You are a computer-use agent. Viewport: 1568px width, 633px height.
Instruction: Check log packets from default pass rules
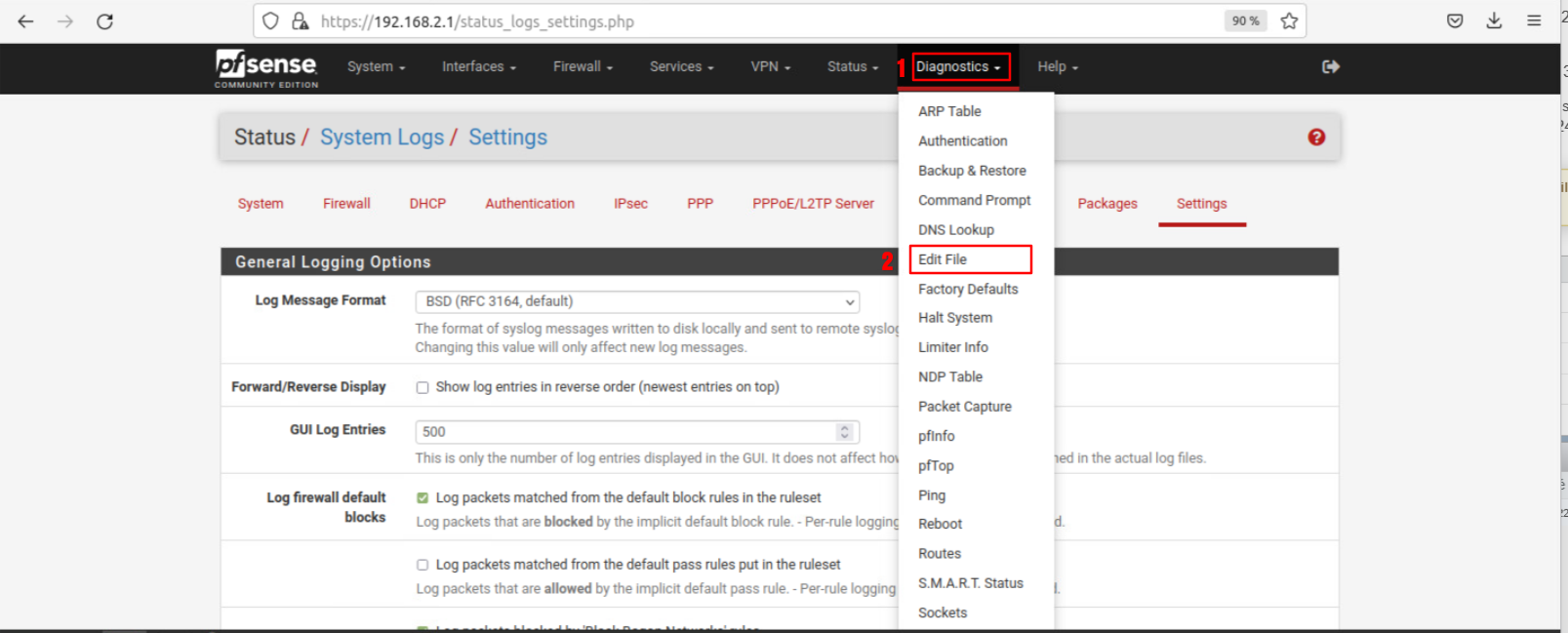[x=422, y=565]
